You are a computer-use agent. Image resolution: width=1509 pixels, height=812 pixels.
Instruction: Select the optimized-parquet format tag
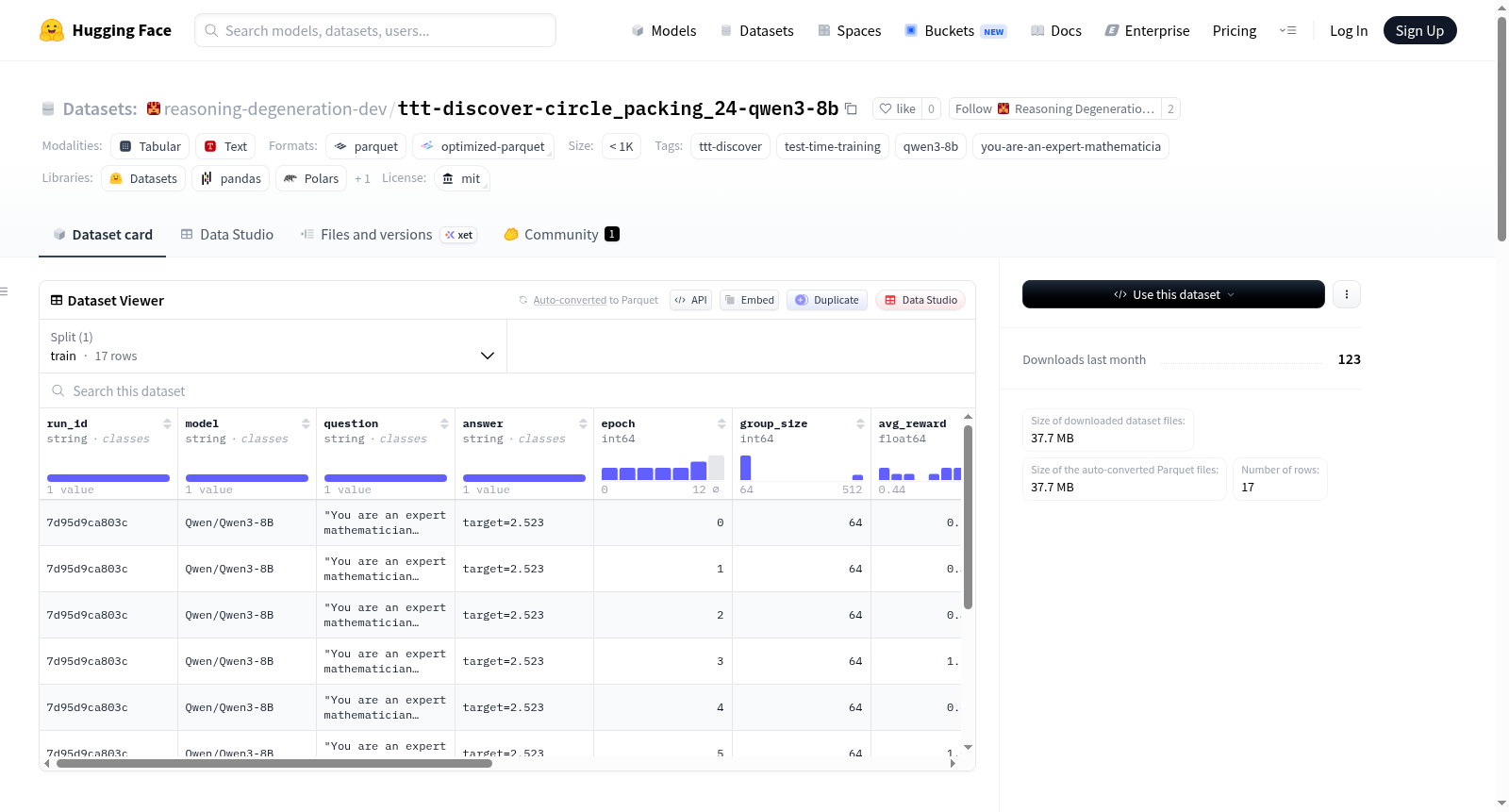[x=483, y=146]
